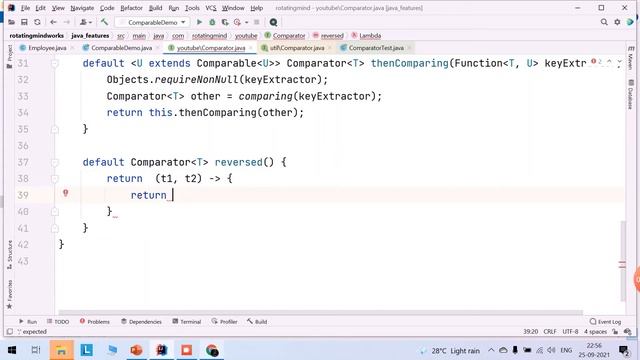Open the ComparableDemo run configuration dropdown
Viewport: 640px width, 360px height.
152,22
